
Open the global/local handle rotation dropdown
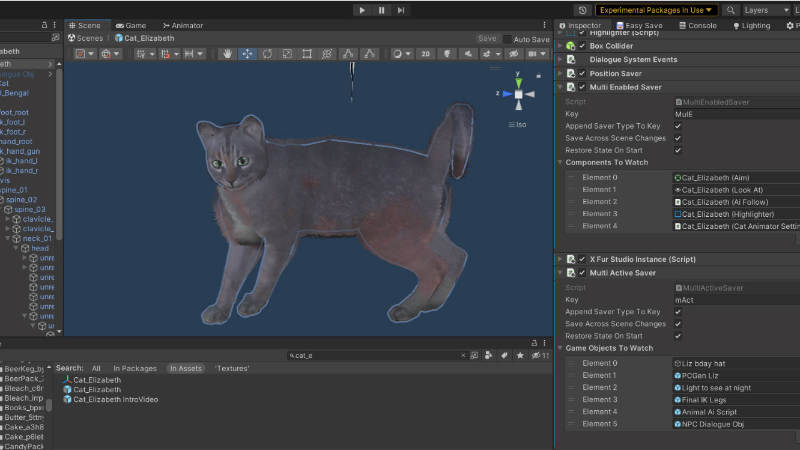[x=110, y=54]
